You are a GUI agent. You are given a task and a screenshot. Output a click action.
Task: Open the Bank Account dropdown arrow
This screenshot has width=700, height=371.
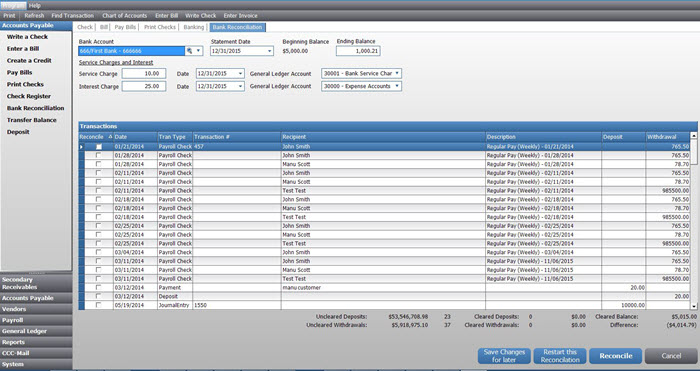coord(199,51)
